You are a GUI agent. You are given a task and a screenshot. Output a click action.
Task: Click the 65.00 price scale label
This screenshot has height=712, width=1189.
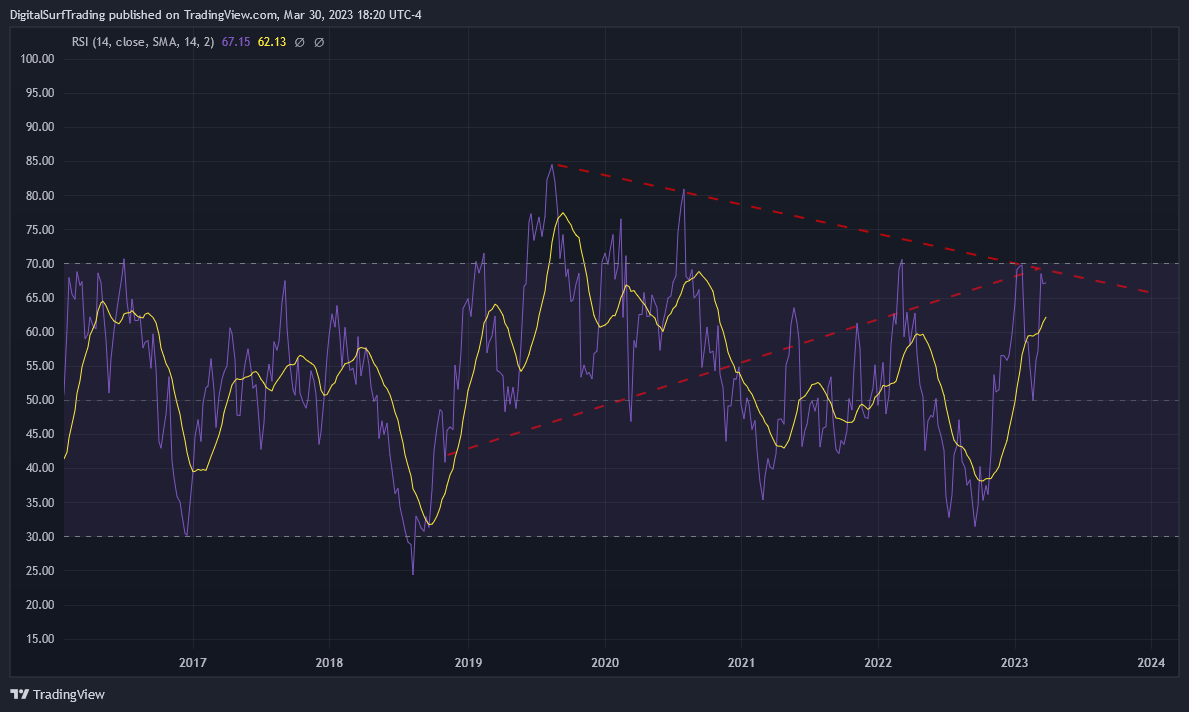40,298
